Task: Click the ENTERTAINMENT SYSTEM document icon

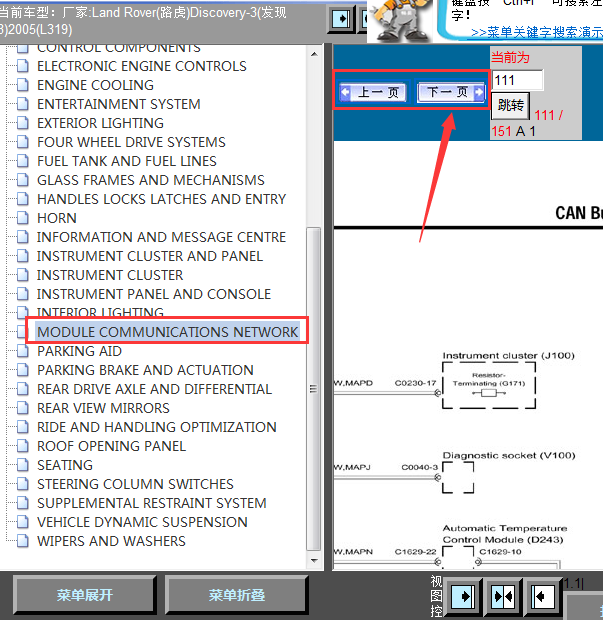Action: [23, 104]
